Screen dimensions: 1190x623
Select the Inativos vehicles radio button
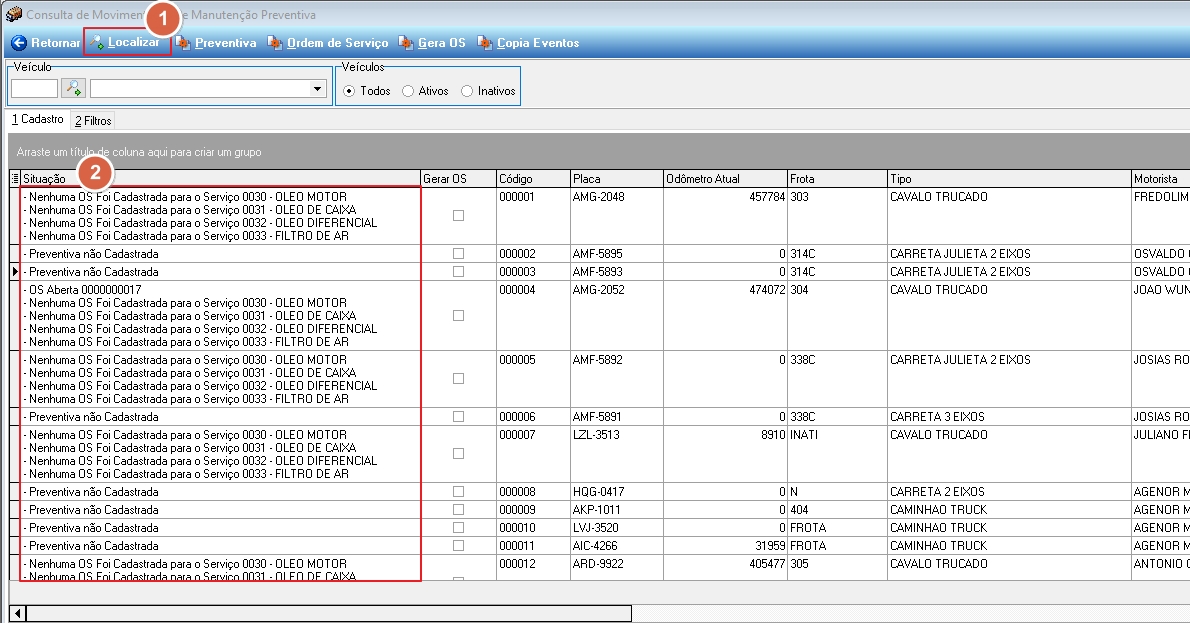pos(467,91)
